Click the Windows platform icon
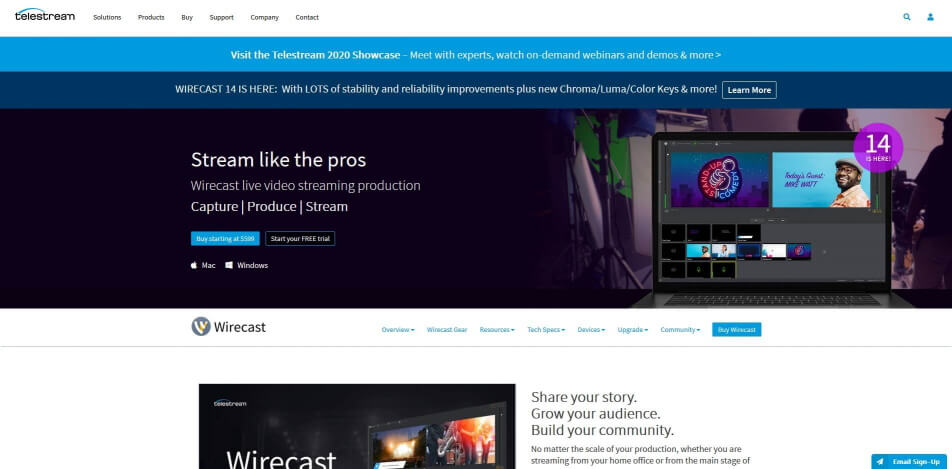Viewport: 952px width, 469px height. point(229,265)
